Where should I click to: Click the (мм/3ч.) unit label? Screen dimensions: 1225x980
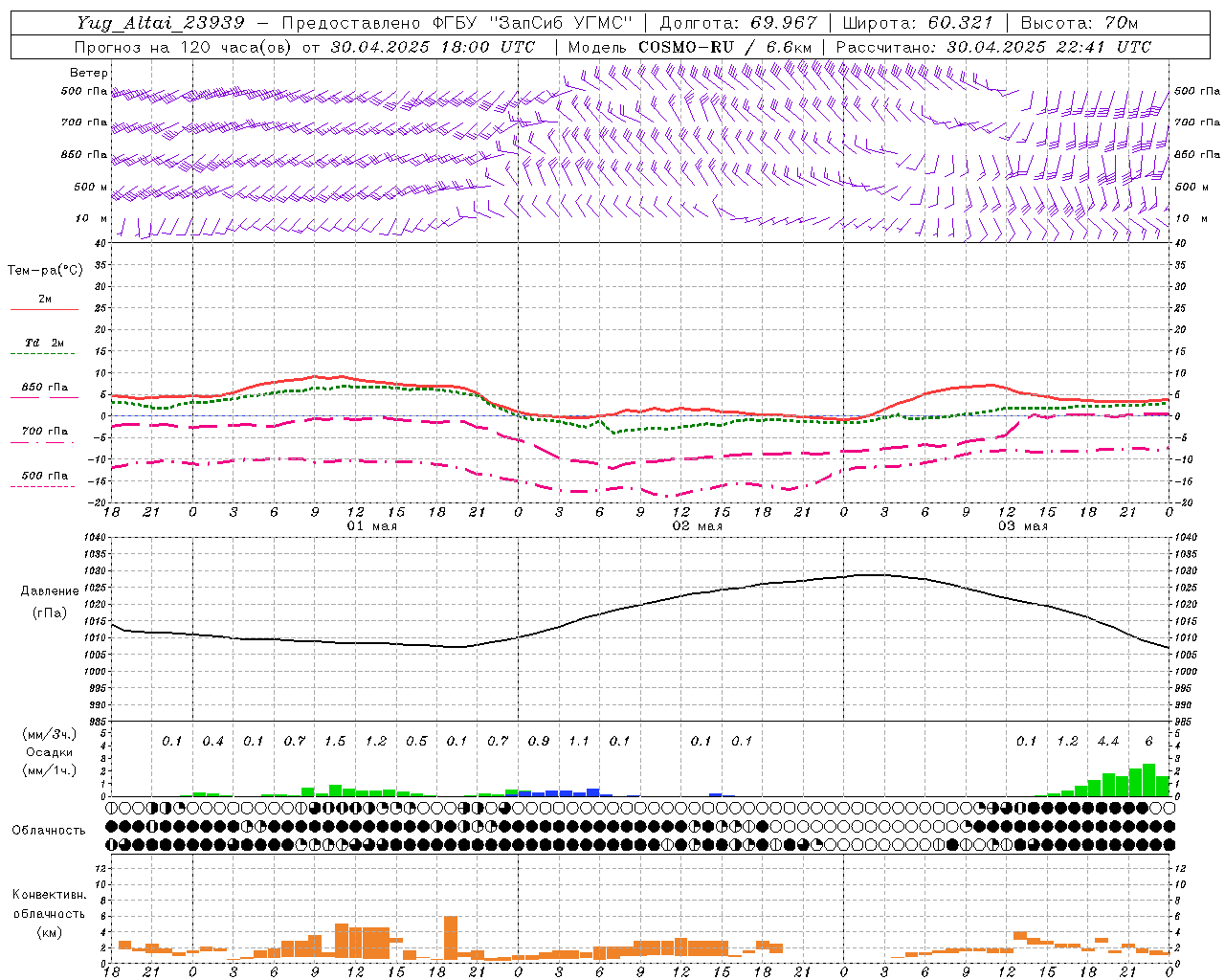click(49, 734)
